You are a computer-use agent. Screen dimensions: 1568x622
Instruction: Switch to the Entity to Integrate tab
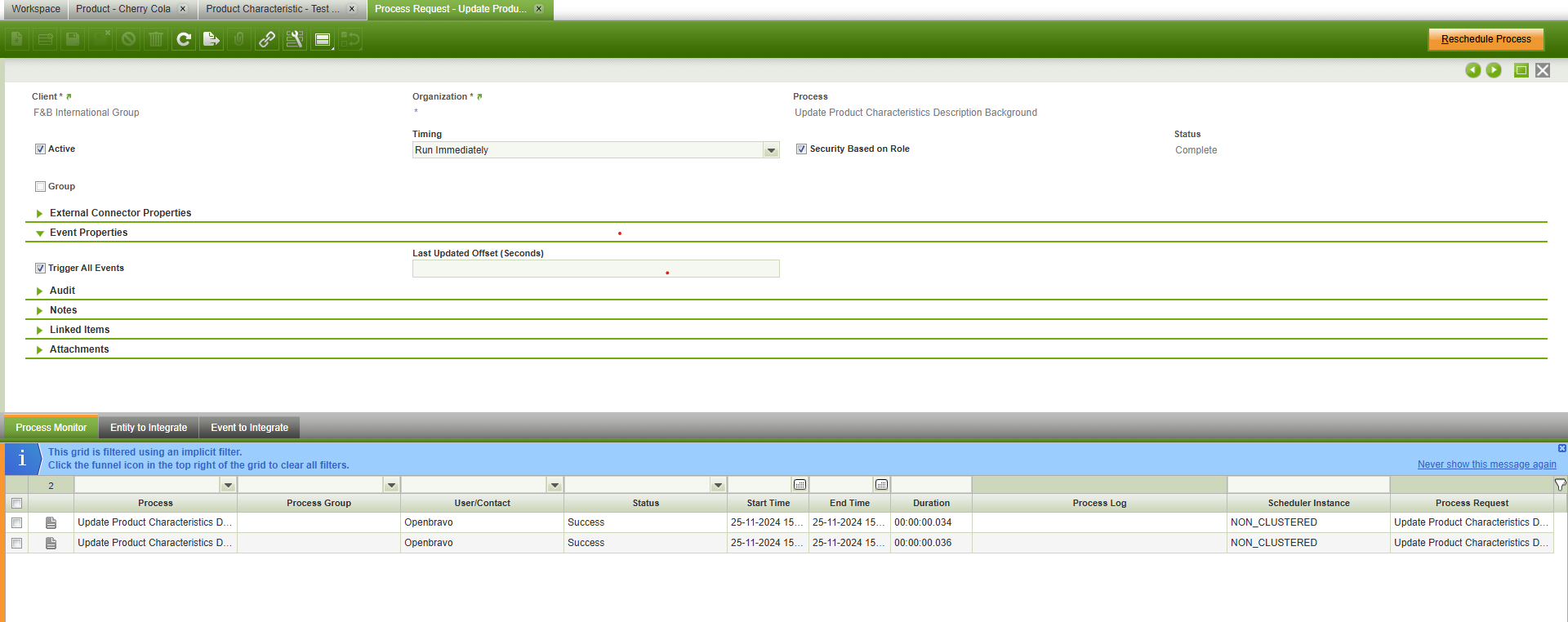click(x=149, y=428)
